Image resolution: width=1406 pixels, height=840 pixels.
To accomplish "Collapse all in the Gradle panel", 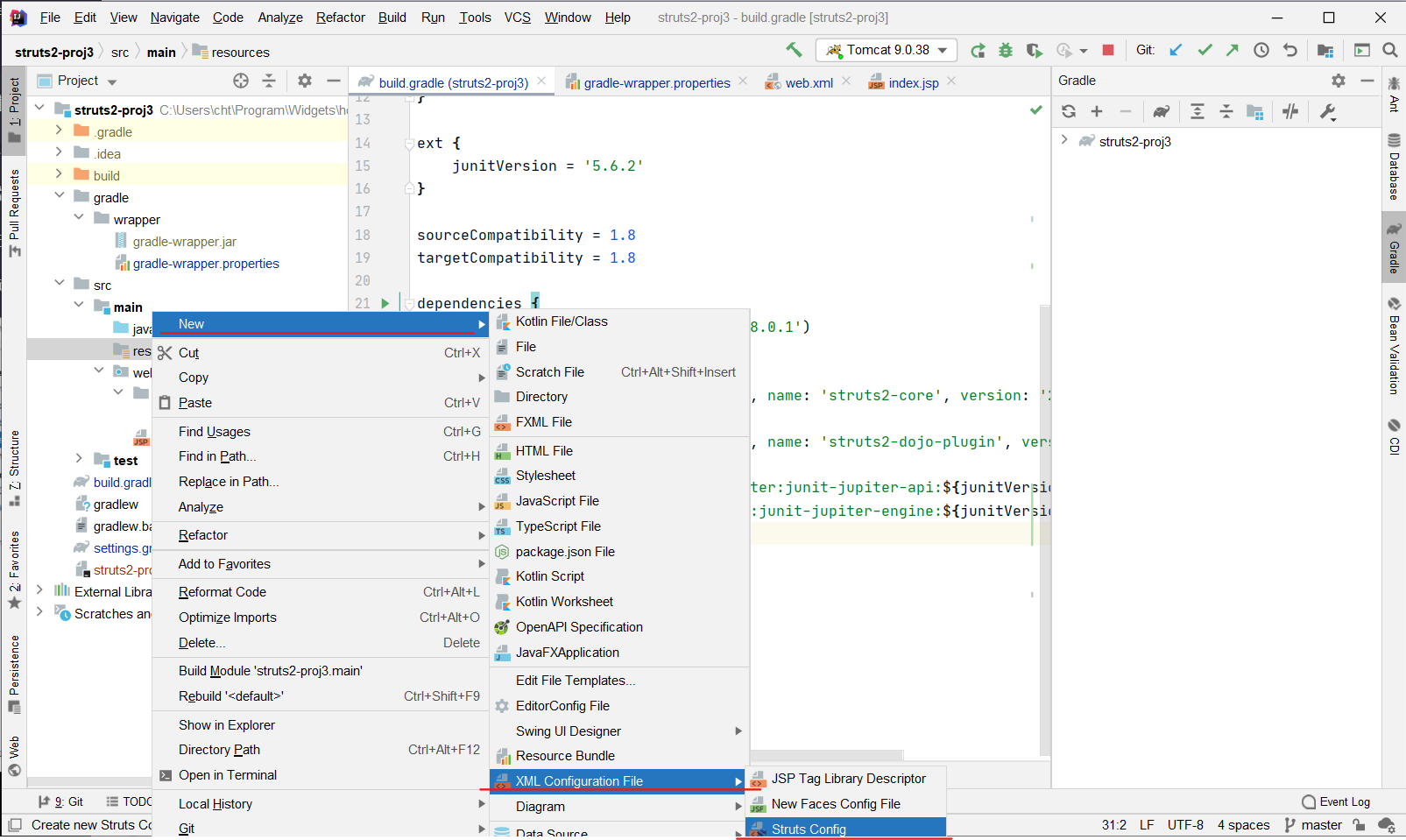I will pos(1226,111).
